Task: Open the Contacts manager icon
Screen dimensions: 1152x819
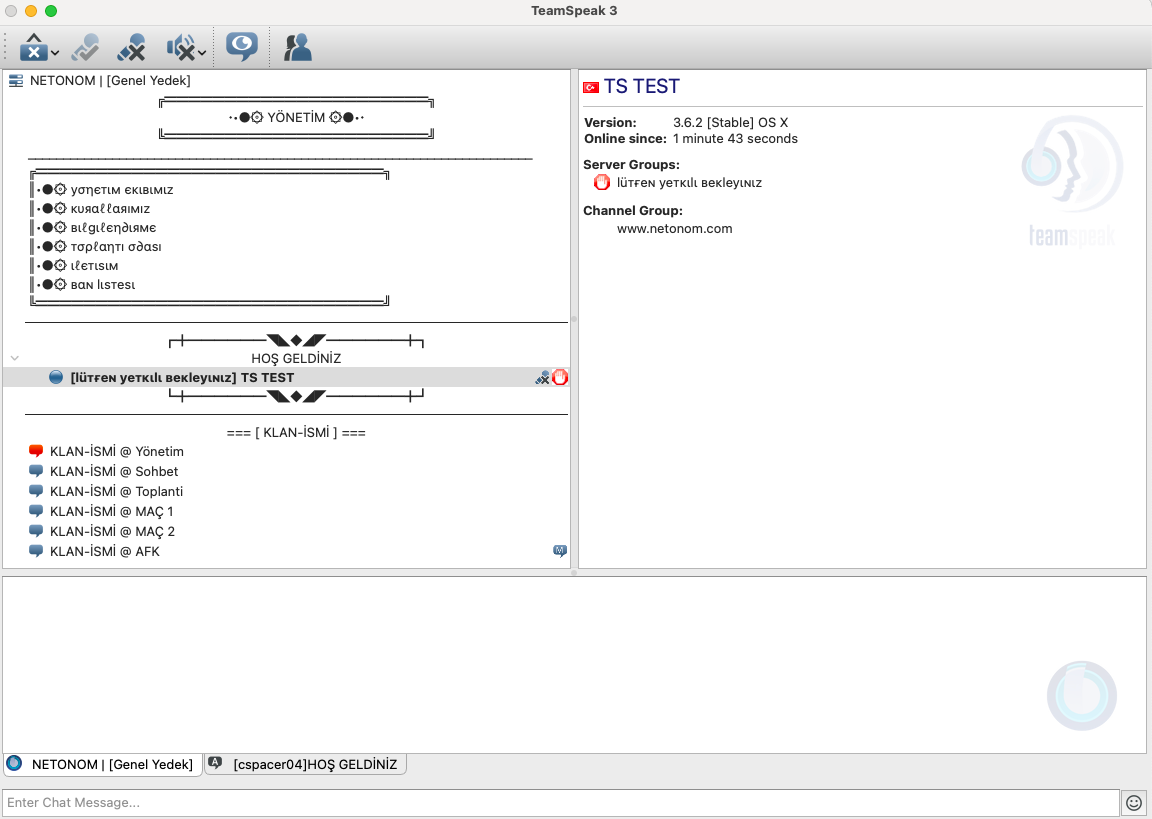Action: [297, 47]
